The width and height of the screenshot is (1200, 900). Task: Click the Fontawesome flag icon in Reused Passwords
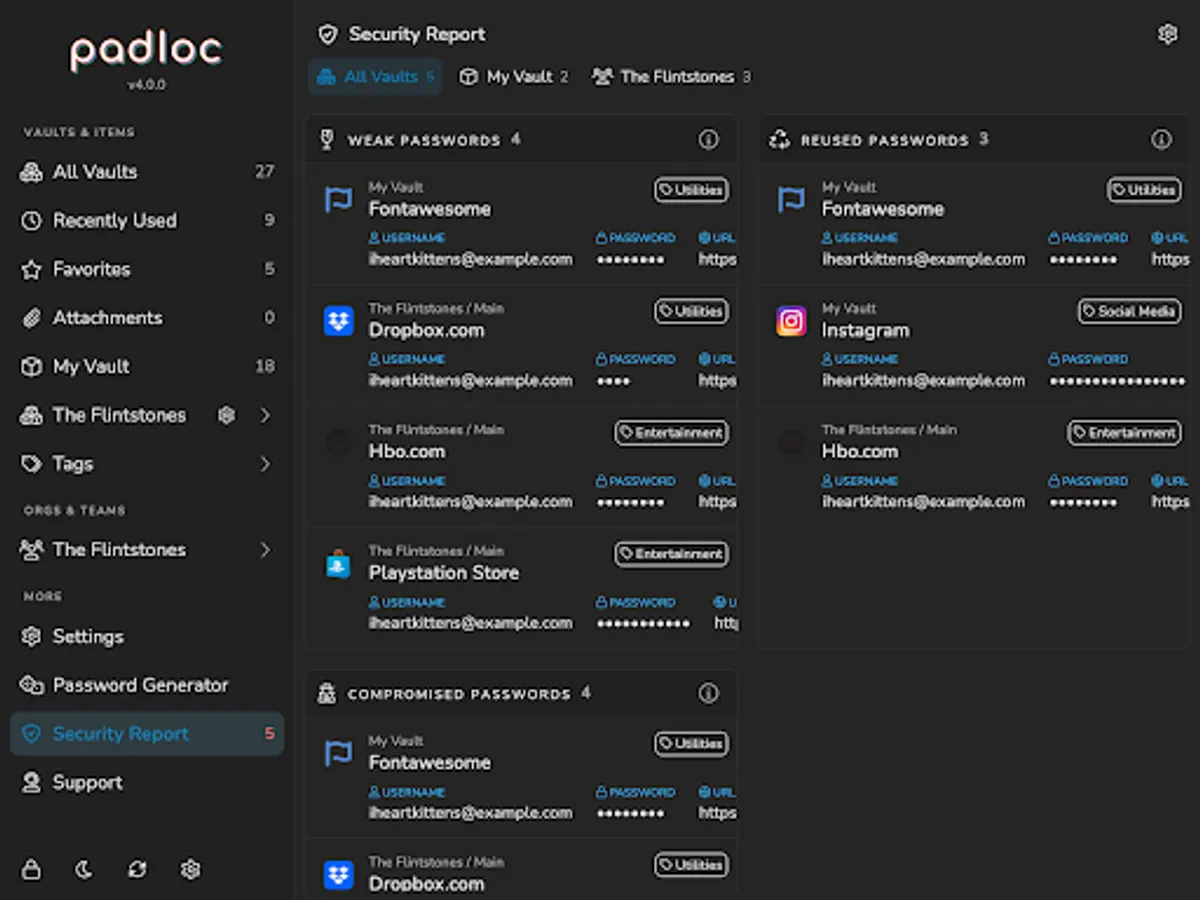(791, 200)
